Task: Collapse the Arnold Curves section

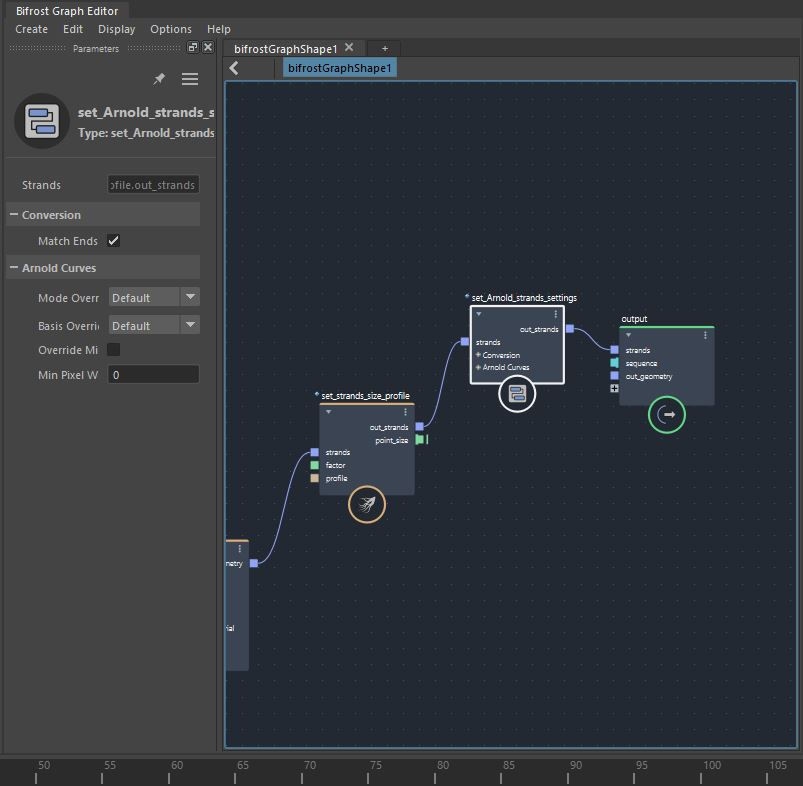Action: (14, 267)
